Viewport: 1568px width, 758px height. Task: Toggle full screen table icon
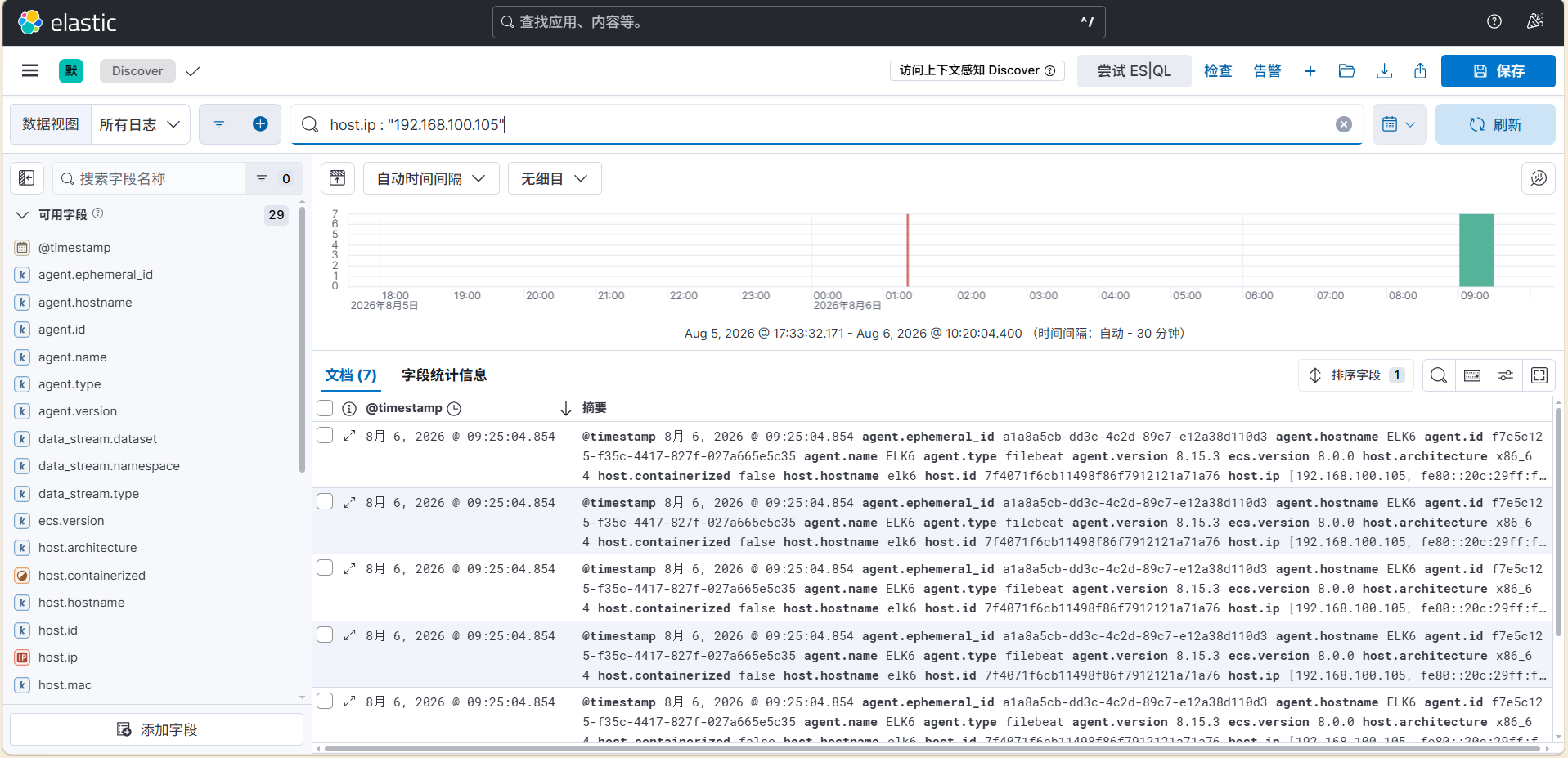point(1539,375)
